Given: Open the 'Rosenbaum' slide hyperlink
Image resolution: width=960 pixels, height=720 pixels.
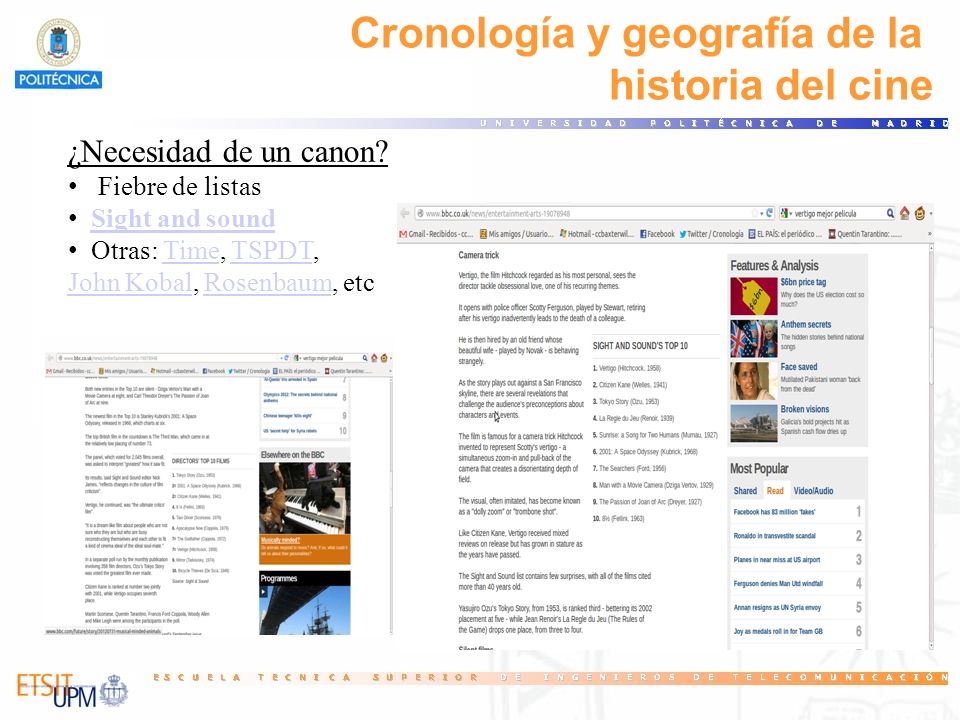Looking at the screenshot, I should 268,283.
